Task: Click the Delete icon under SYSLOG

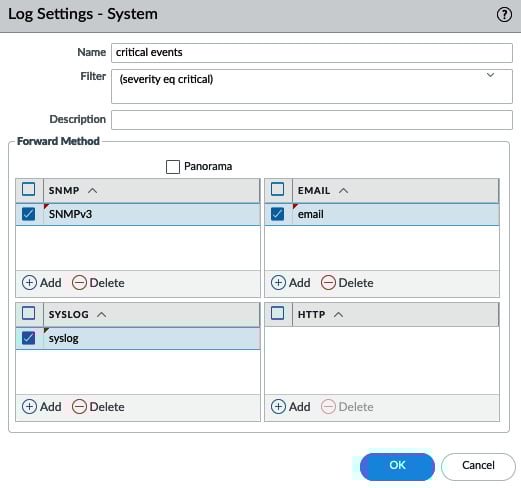Action: tap(79, 407)
